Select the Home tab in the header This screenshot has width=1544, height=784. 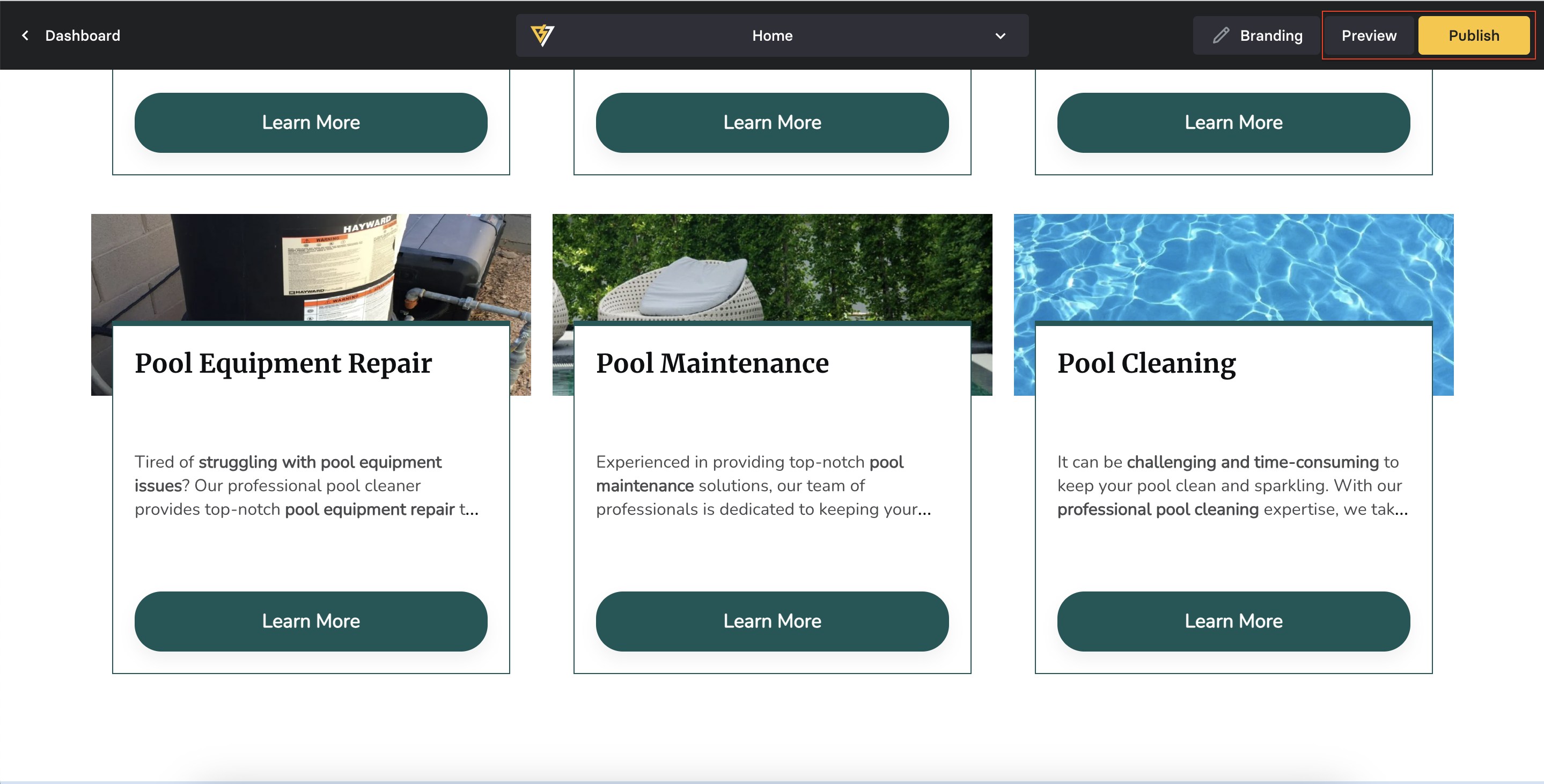772,35
